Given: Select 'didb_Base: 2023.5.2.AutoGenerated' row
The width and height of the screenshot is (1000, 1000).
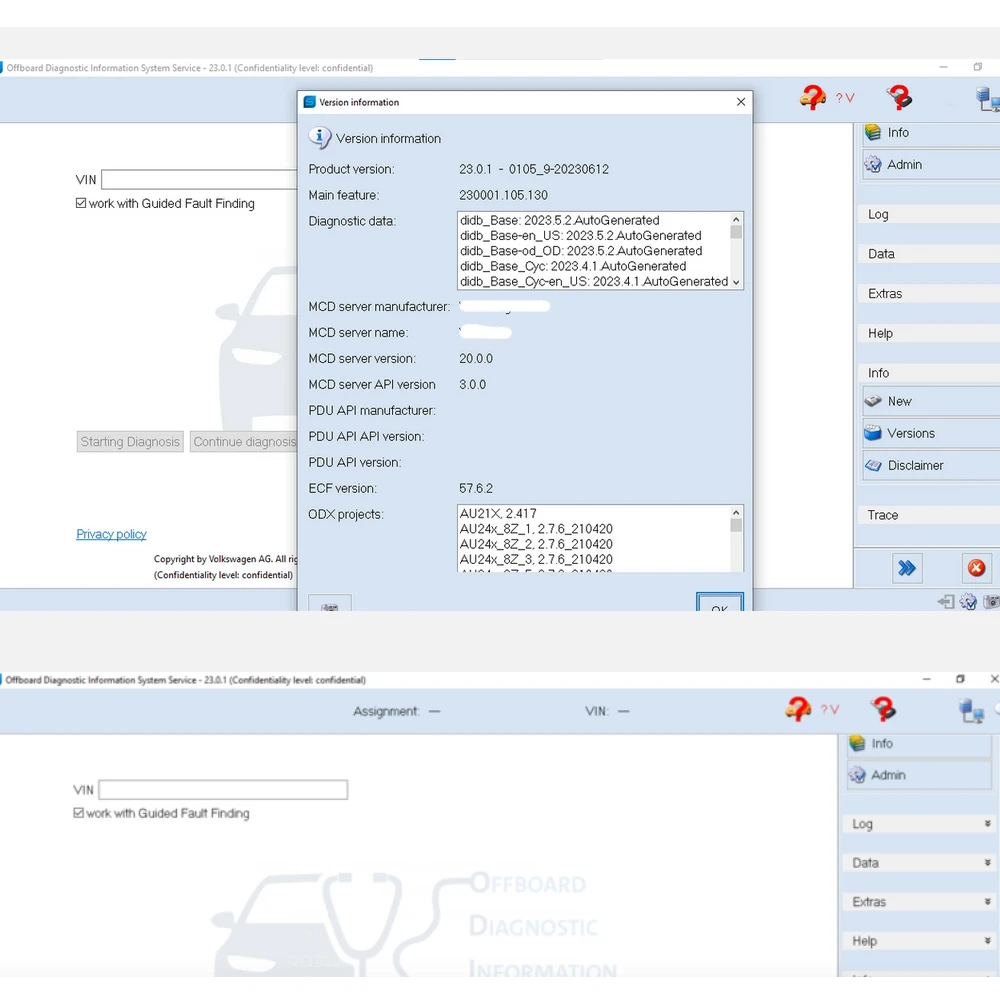Looking at the screenshot, I should (x=594, y=221).
